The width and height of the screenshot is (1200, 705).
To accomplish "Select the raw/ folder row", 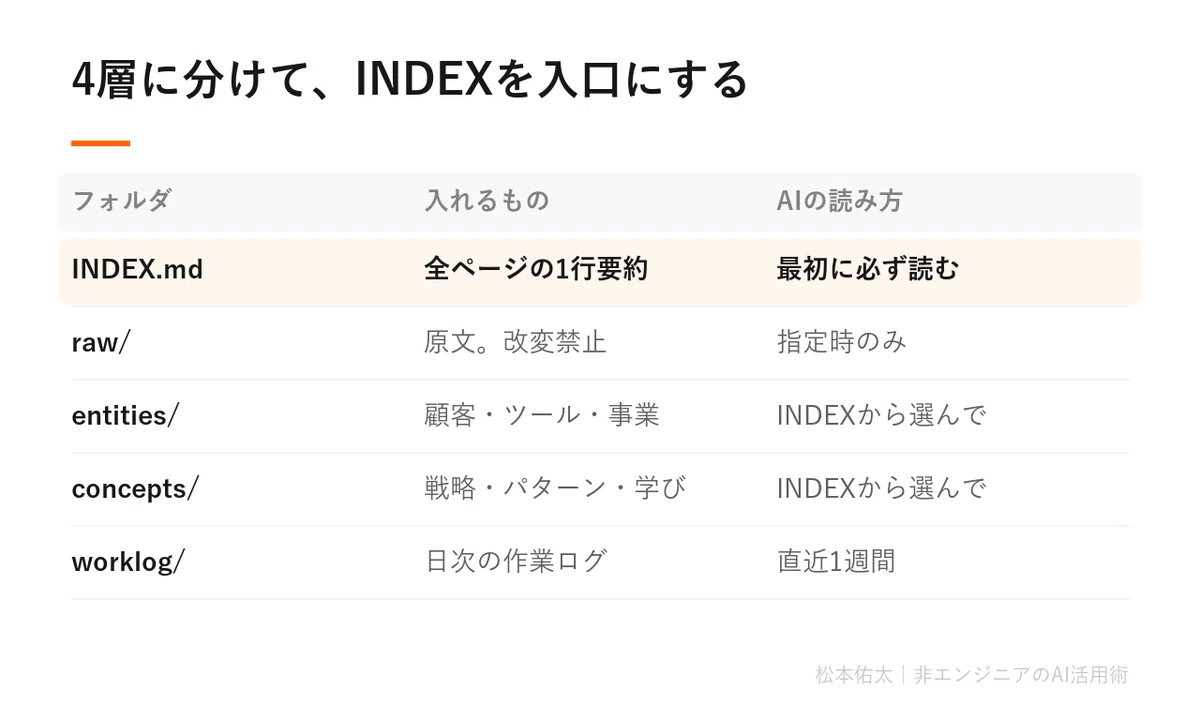I will (x=600, y=342).
